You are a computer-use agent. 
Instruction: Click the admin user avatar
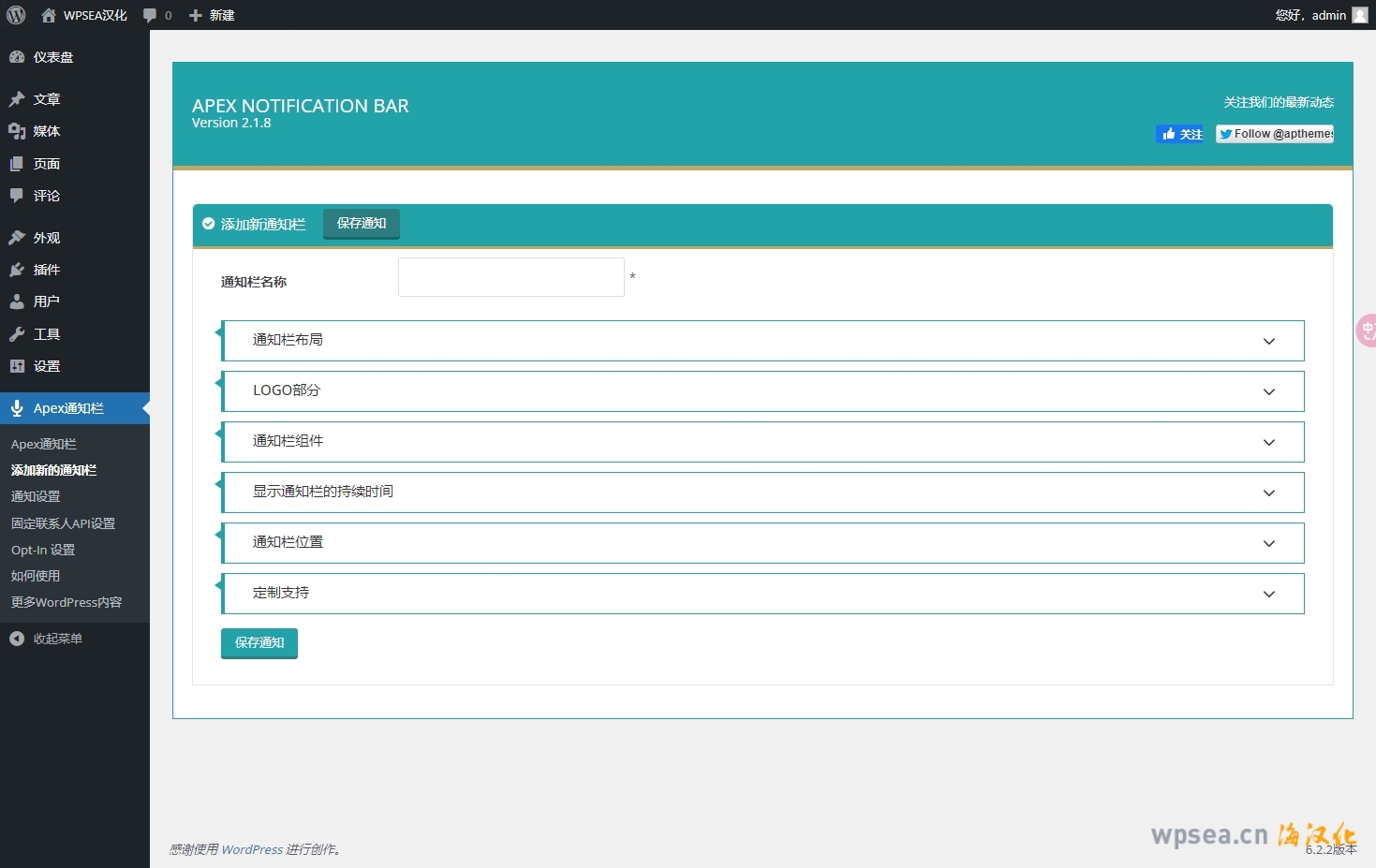point(1359,15)
